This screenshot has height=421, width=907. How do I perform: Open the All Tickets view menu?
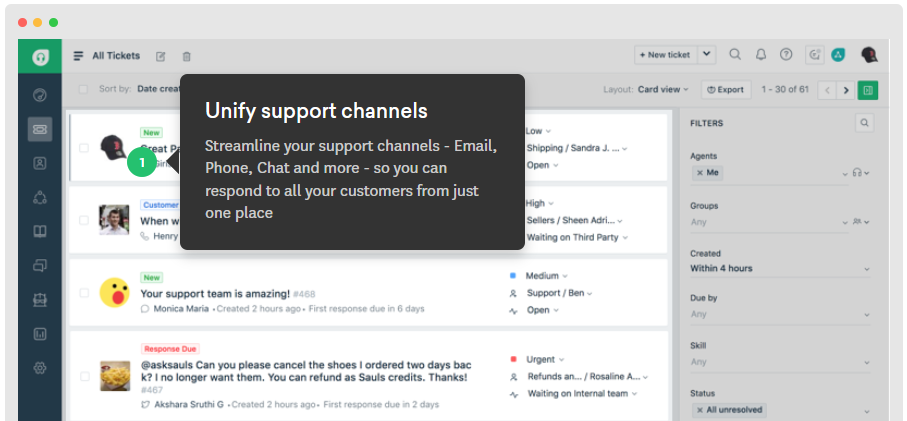click(79, 56)
